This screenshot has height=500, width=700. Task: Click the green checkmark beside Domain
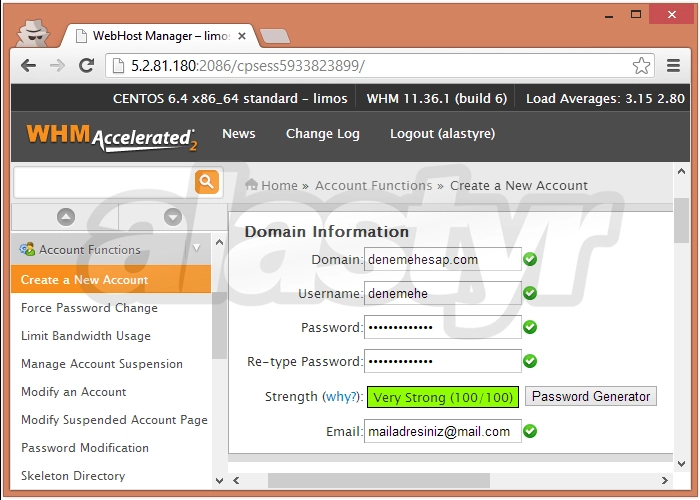(530, 259)
